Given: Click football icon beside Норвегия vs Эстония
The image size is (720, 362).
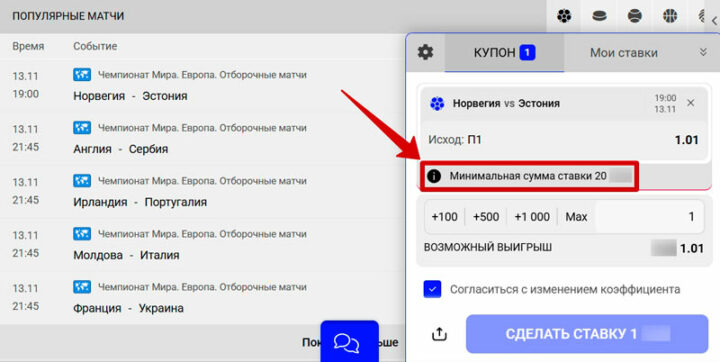Looking at the screenshot, I should coord(437,104).
